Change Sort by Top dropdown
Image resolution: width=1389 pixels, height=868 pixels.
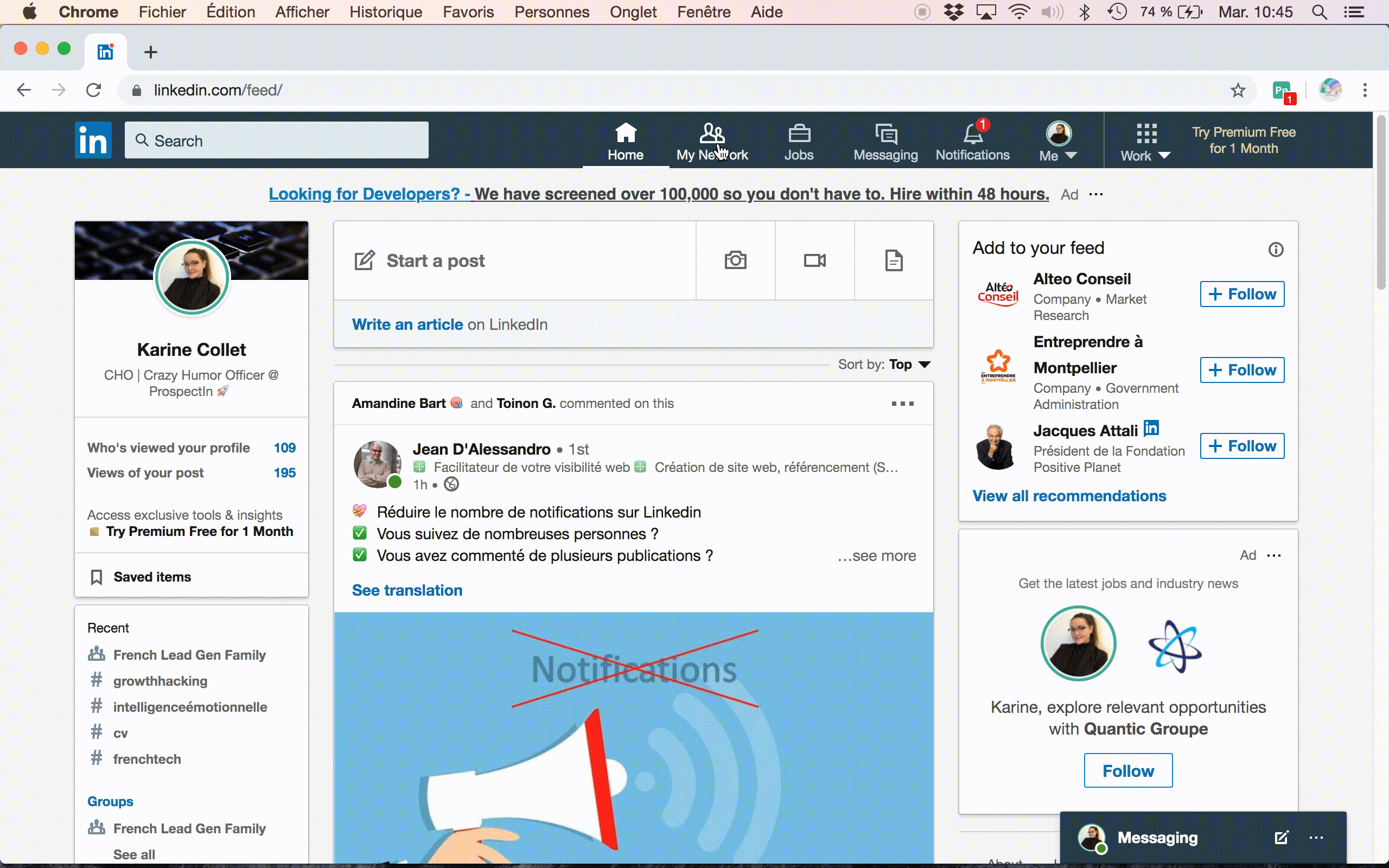pos(909,365)
